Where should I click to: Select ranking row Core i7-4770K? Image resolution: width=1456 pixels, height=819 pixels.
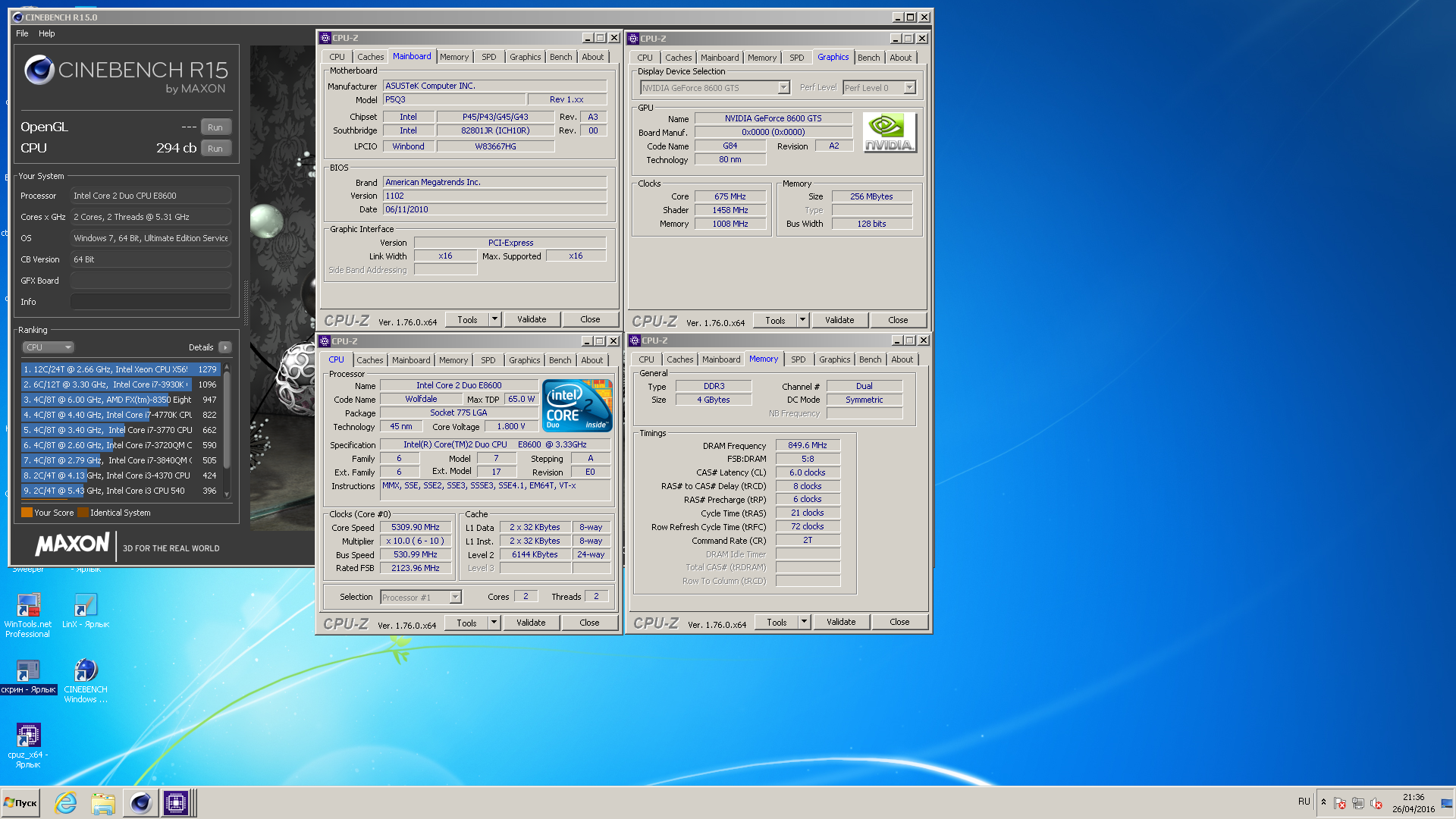click(122, 415)
